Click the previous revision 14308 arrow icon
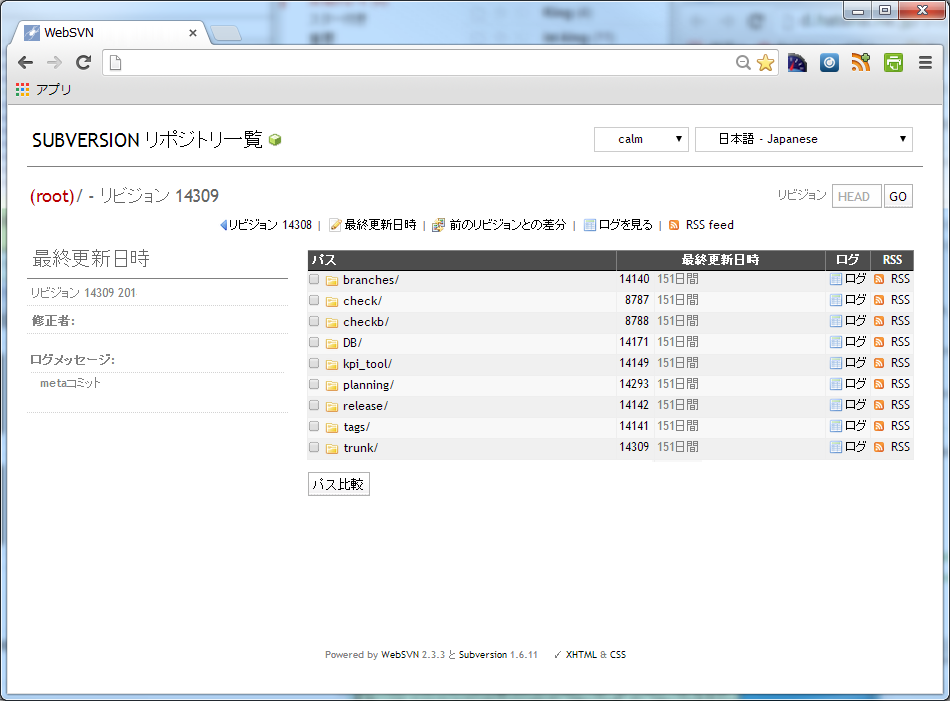950x701 pixels. tap(224, 225)
